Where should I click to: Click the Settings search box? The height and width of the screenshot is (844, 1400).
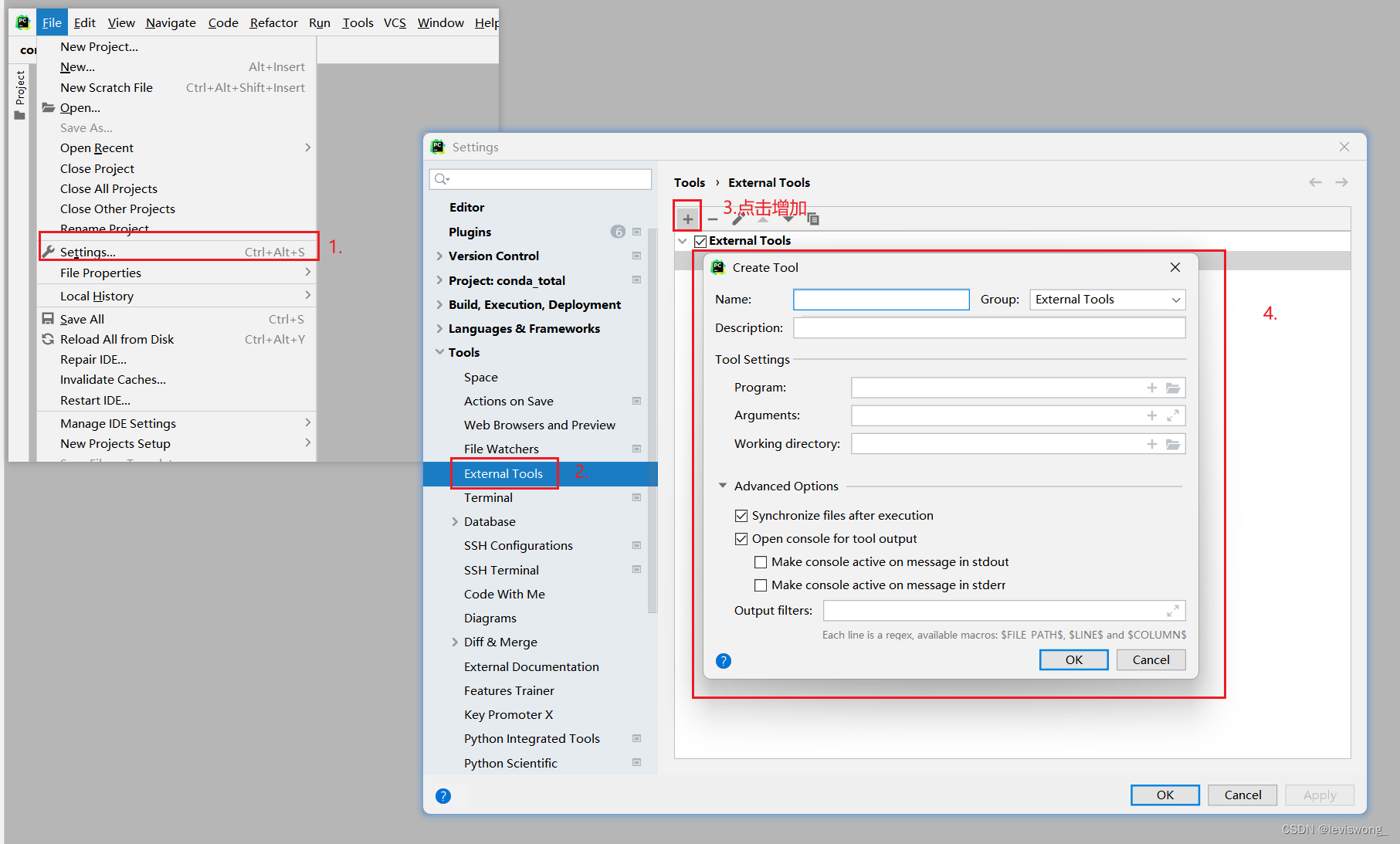tap(541, 179)
